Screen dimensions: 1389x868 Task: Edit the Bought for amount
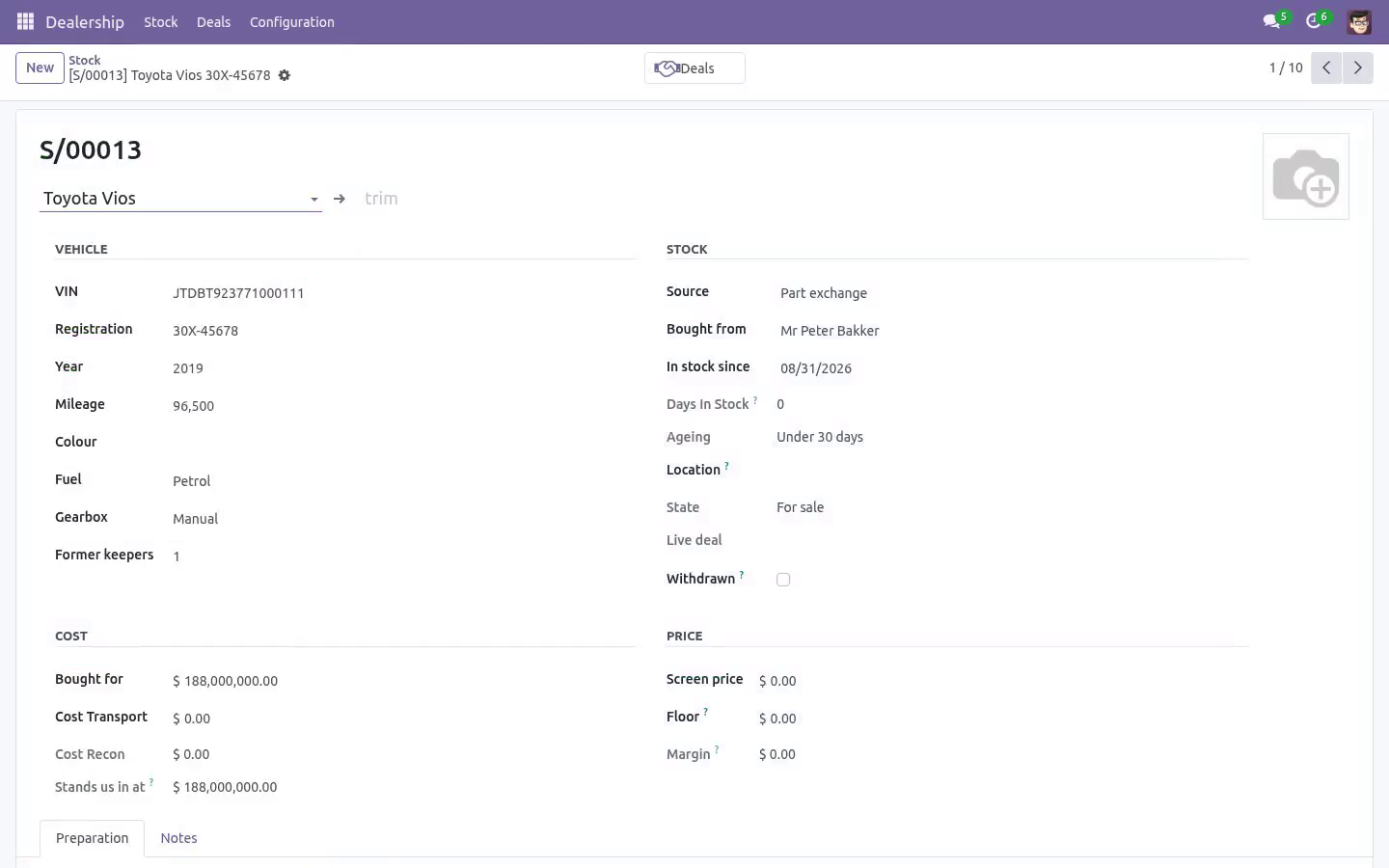(400, 680)
